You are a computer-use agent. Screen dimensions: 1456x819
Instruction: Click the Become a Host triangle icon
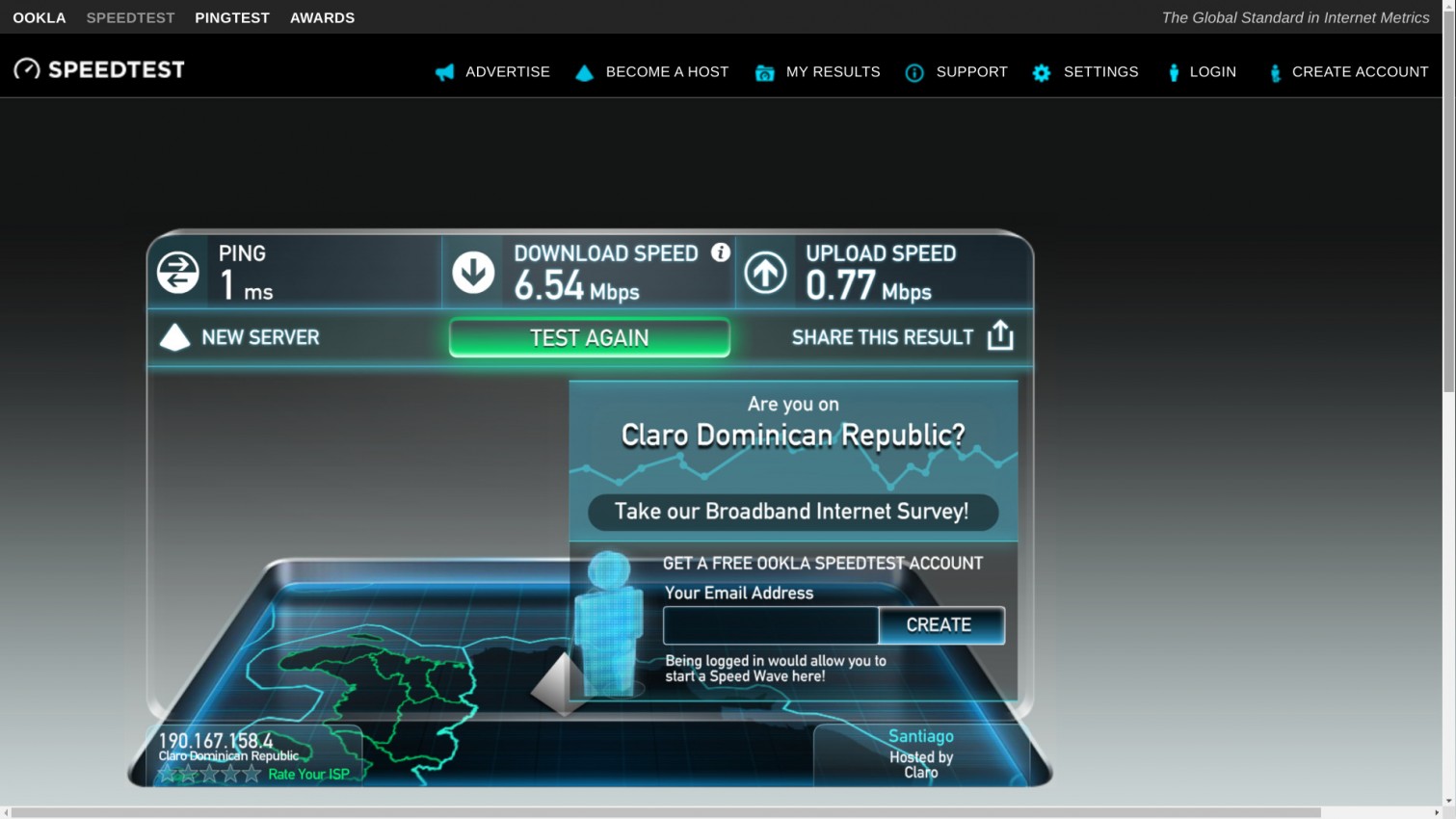pyautogui.click(x=584, y=72)
